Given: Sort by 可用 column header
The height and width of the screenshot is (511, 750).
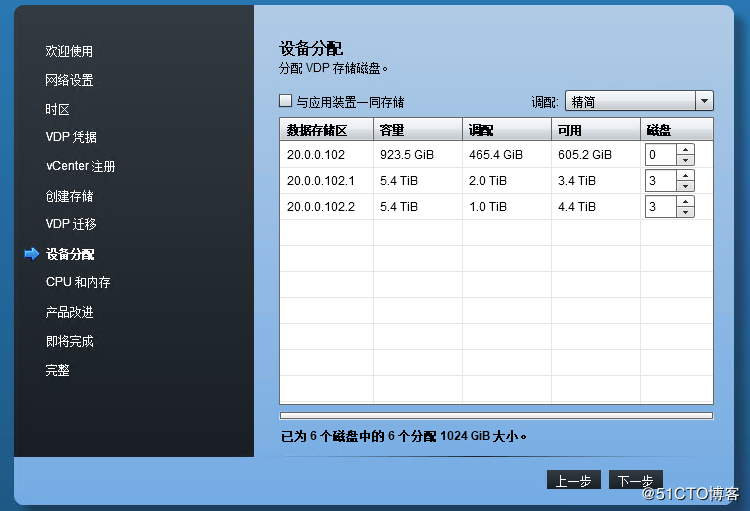Looking at the screenshot, I should pyautogui.click(x=596, y=130).
